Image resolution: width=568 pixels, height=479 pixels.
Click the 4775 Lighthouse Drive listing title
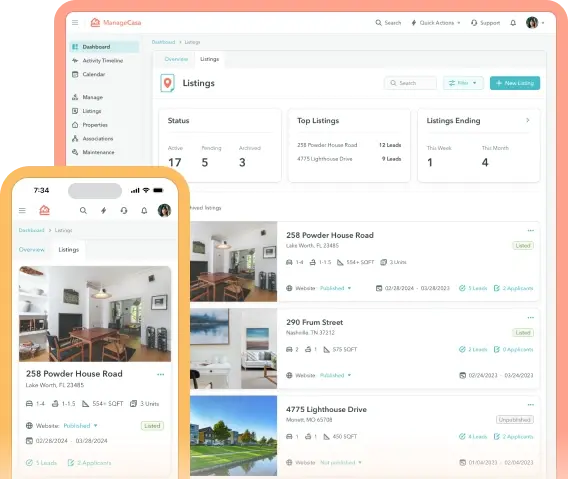point(326,409)
